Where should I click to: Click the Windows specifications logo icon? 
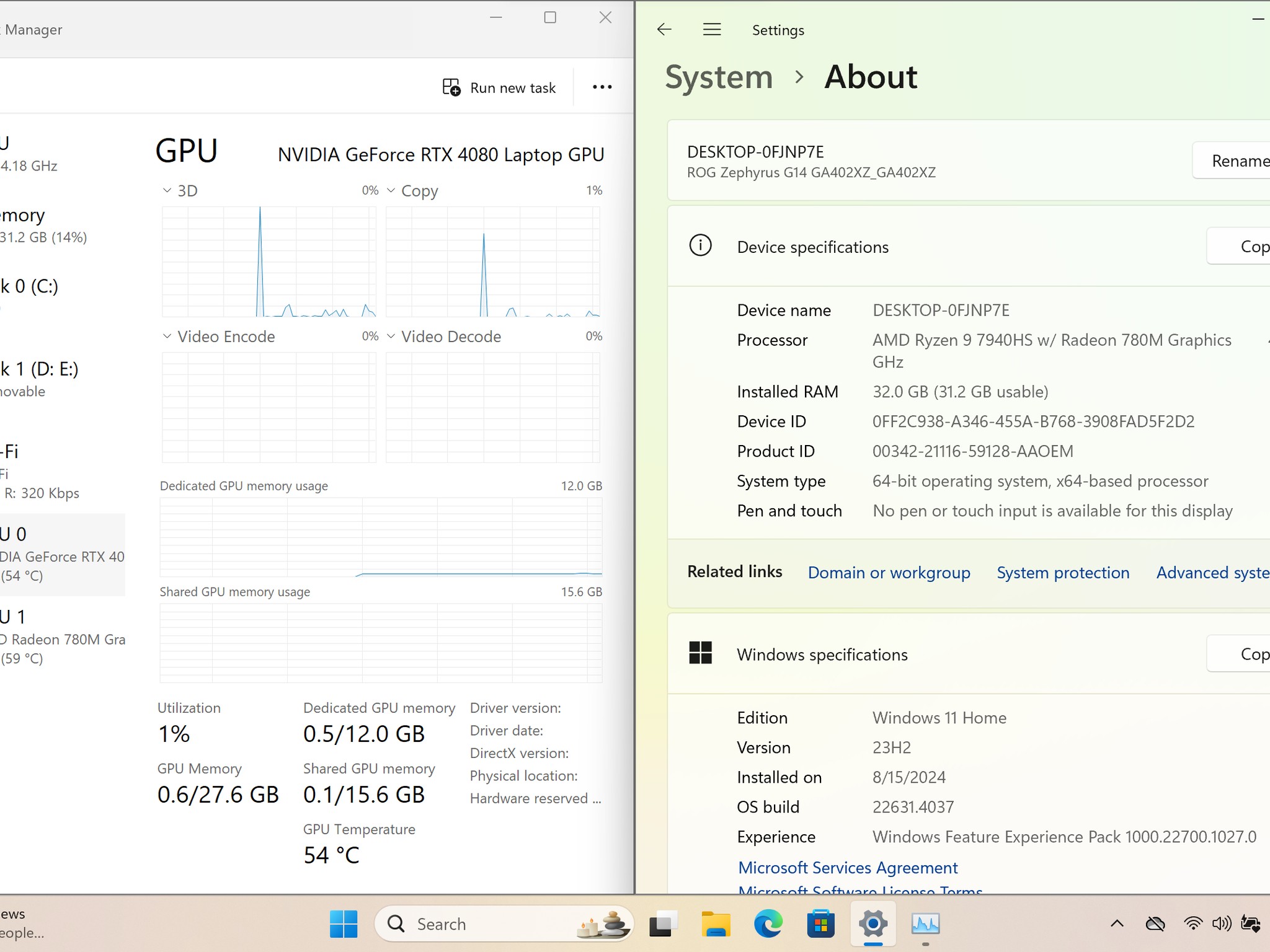(x=701, y=653)
